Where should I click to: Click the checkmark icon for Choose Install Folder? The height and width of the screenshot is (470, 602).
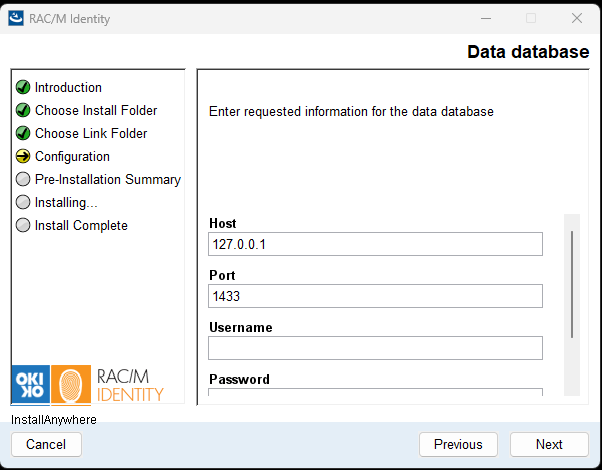23,111
